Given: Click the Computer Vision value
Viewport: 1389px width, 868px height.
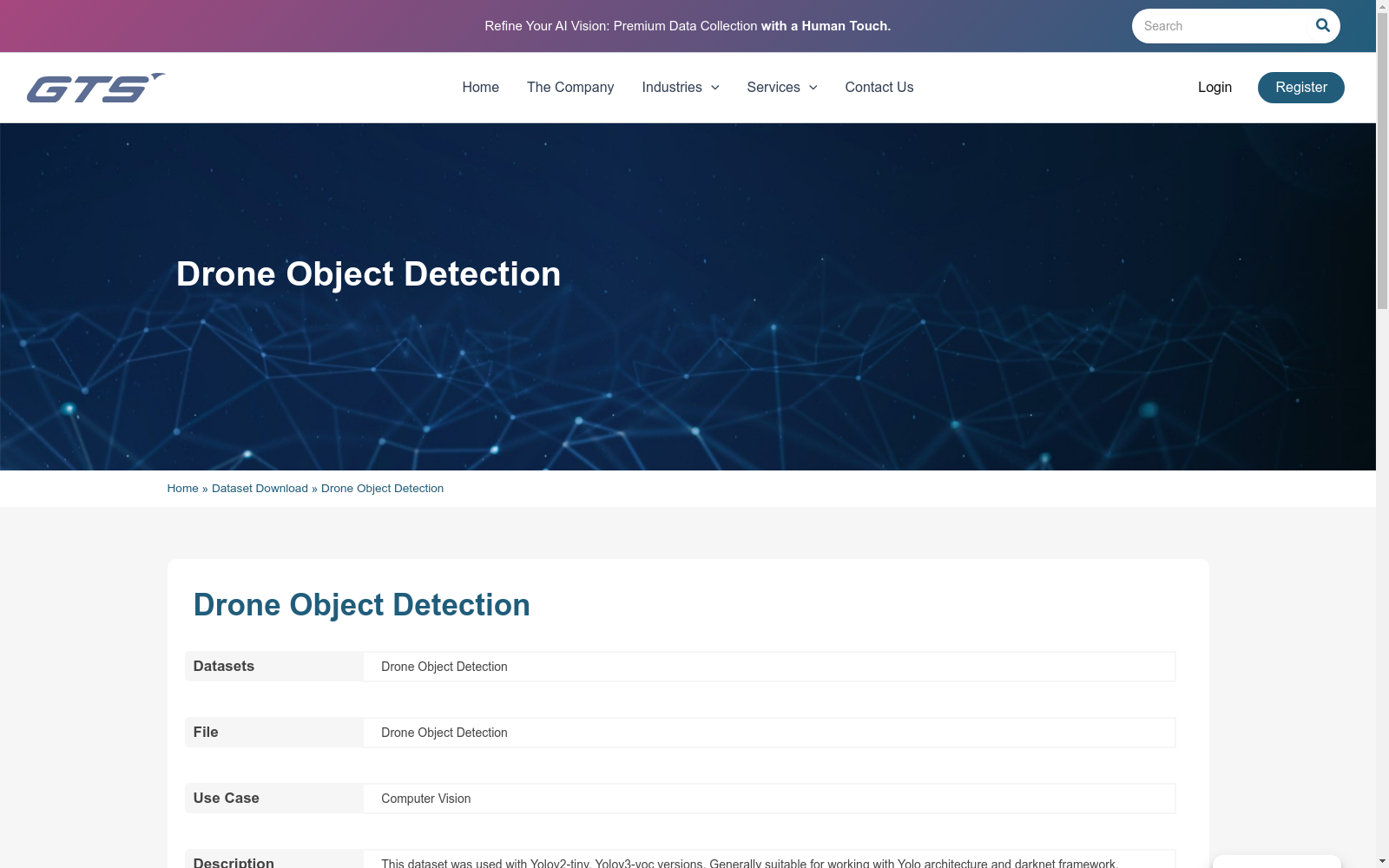Looking at the screenshot, I should (425, 799).
